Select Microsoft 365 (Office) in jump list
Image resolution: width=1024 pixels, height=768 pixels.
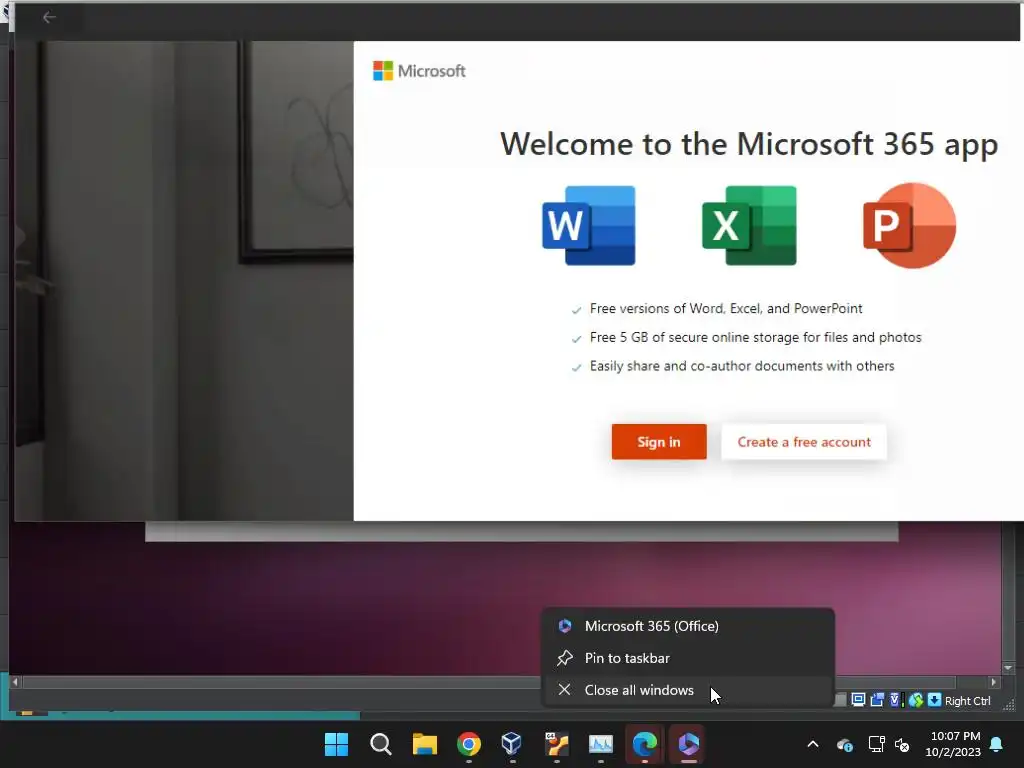tap(688, 626)
